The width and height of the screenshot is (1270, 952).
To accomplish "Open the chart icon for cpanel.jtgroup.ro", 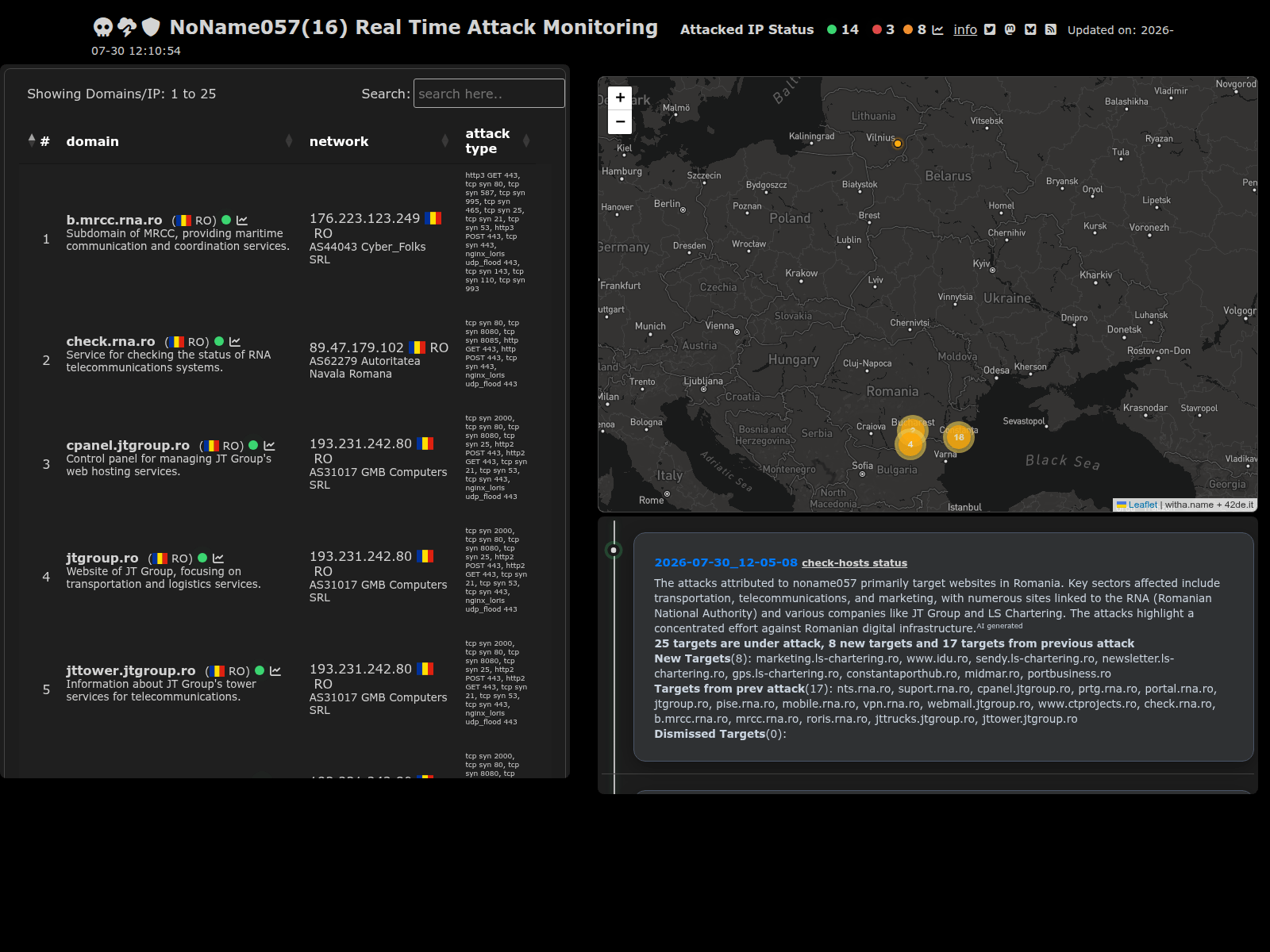I will pyautogui.click(x=269, y=446).
